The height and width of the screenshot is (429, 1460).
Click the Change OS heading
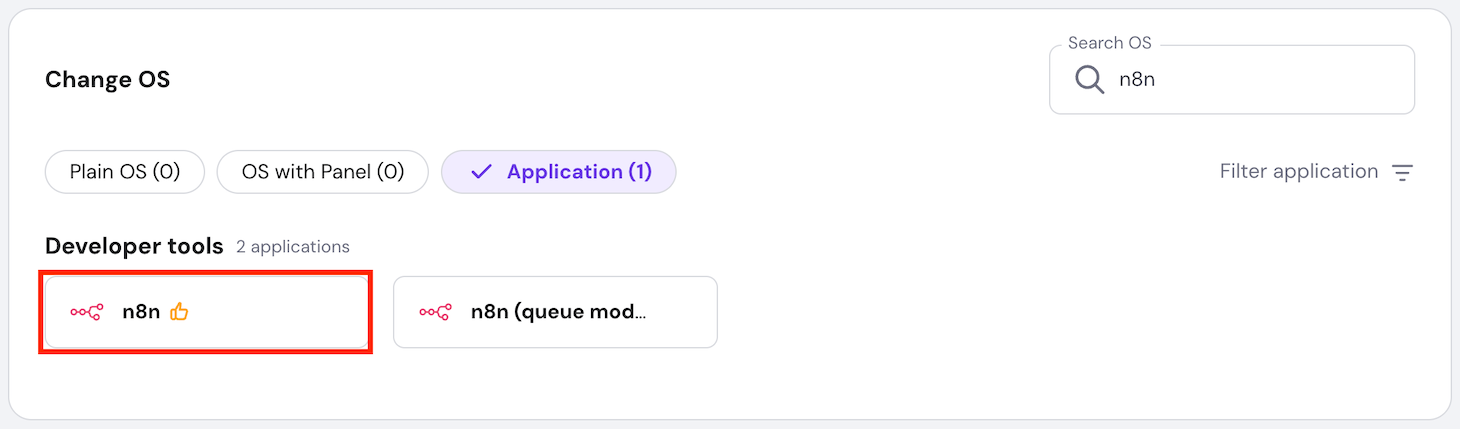(107, 79)
